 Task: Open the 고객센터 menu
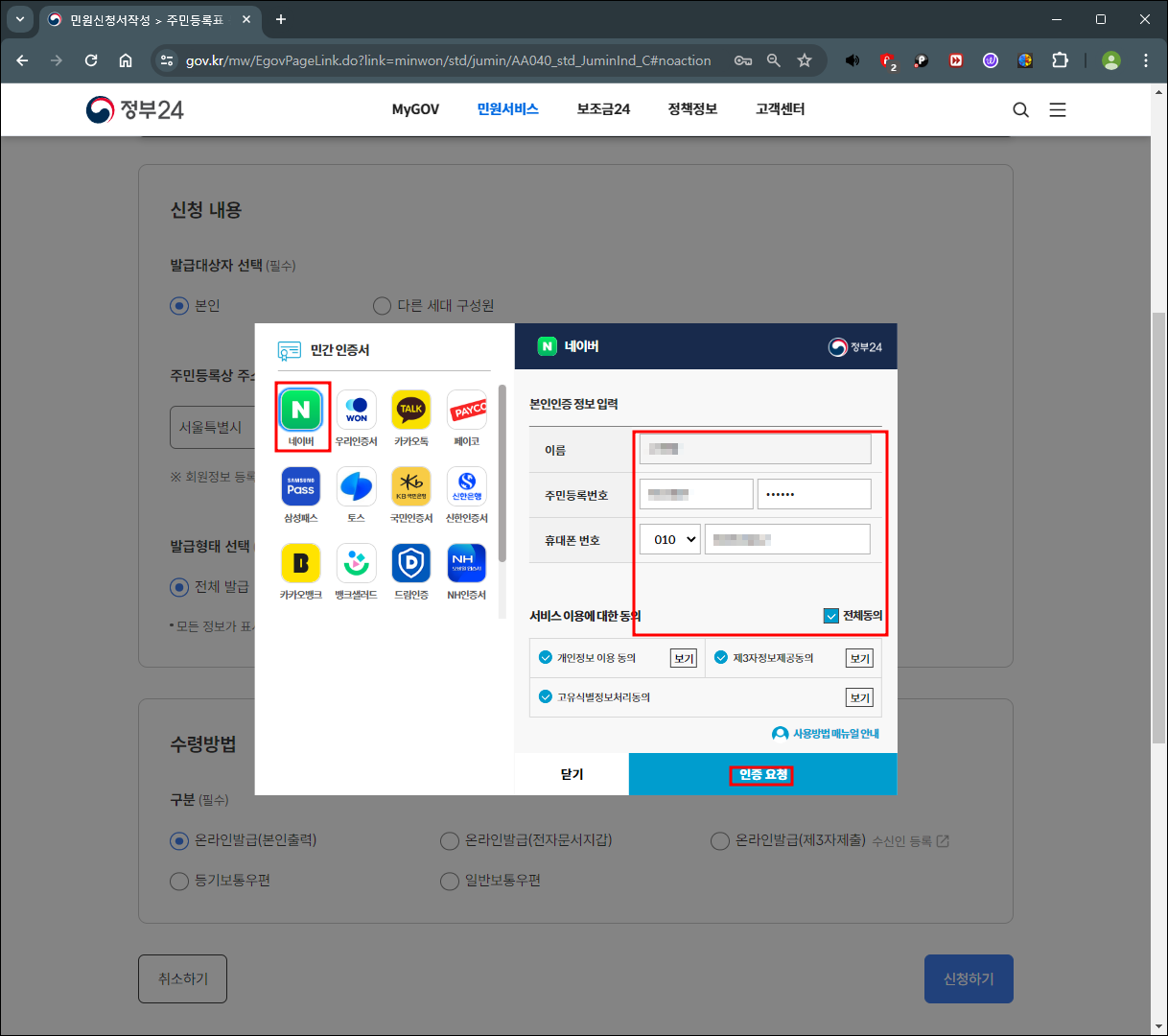pyautogui.click(x=781, y=109)
